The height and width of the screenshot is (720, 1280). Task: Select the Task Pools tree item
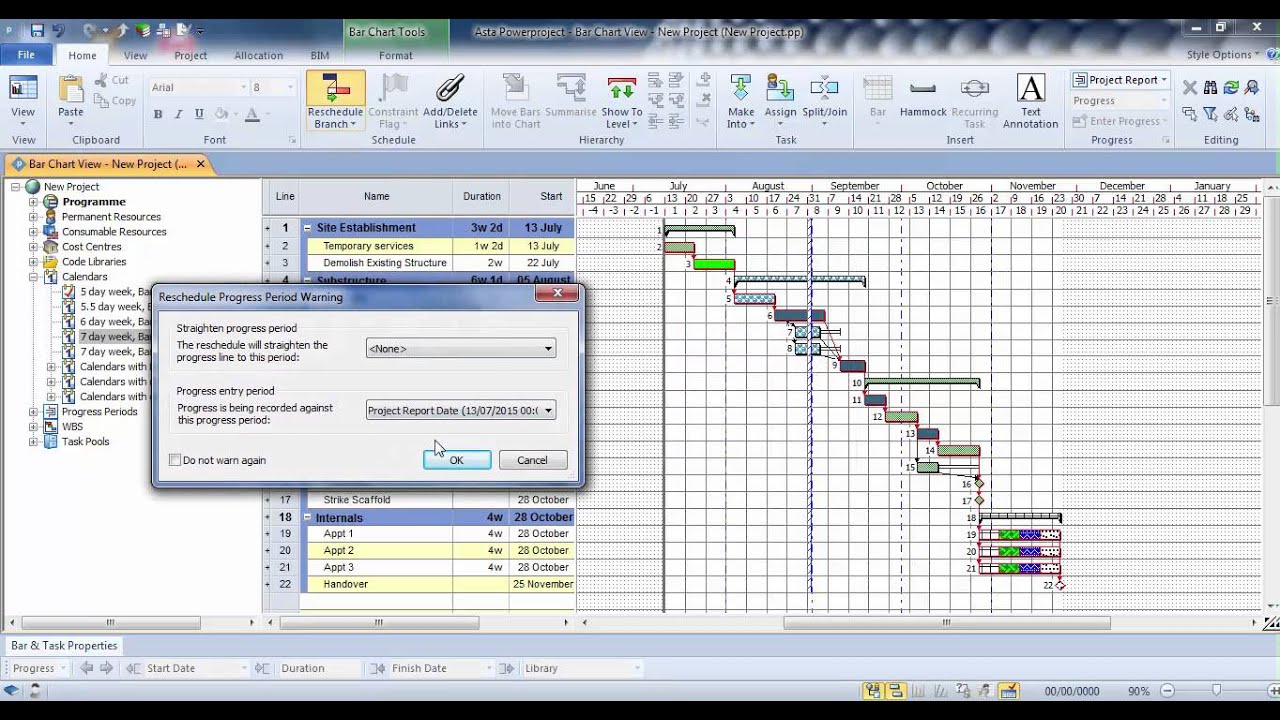86,442
